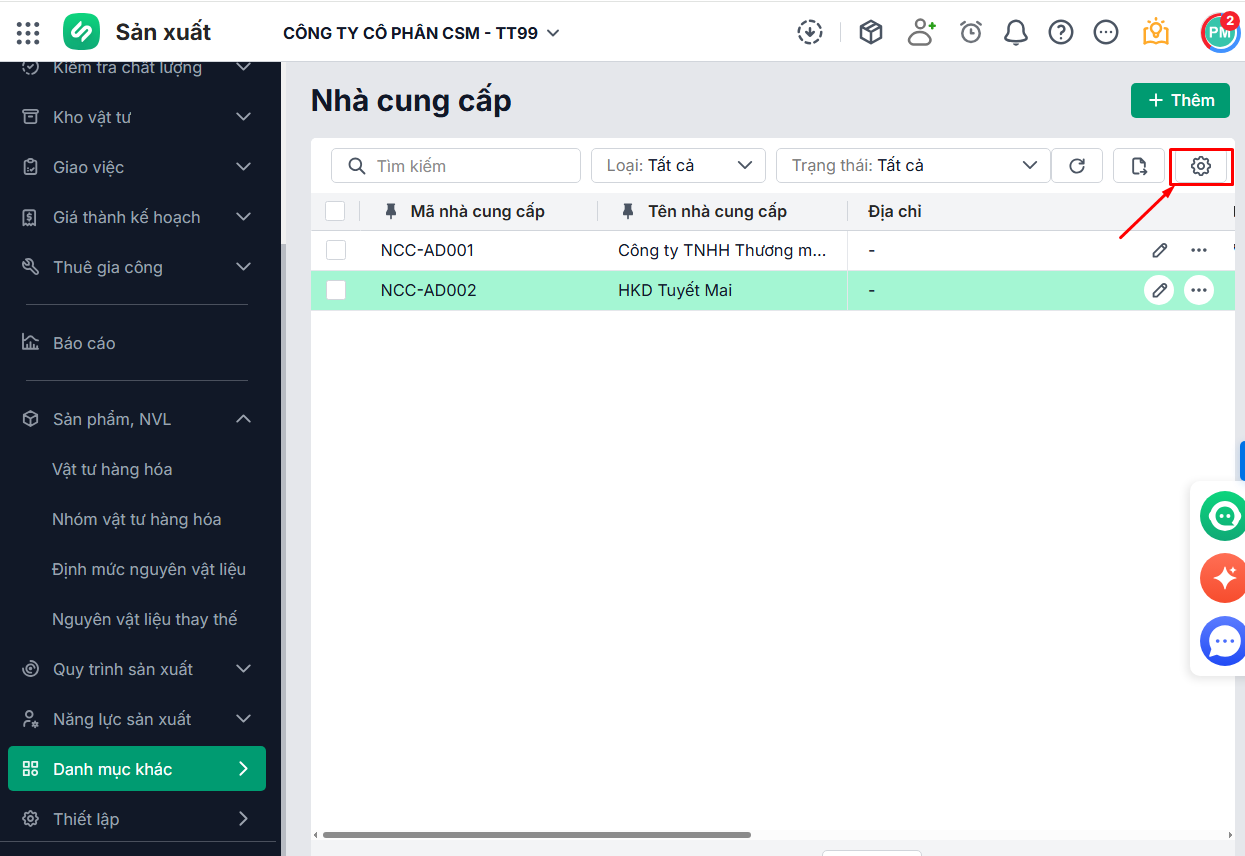Open more actions for NCC-AD001

coord(1199,250)
